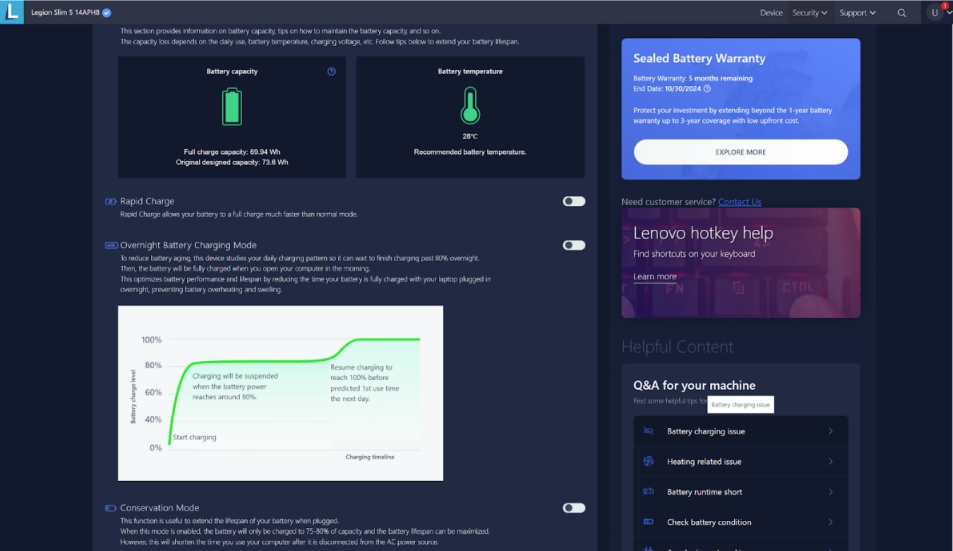Click the Sealed Battery Warranty heading
953x551 pixels.
click(699, 58)
